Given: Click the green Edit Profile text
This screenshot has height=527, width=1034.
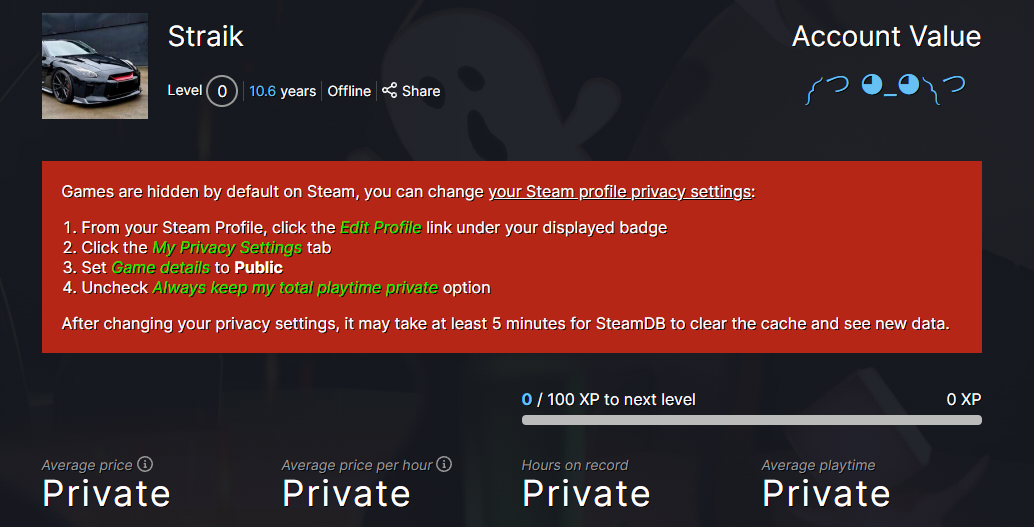Looking at the screenshot, I should coord(380,228).
